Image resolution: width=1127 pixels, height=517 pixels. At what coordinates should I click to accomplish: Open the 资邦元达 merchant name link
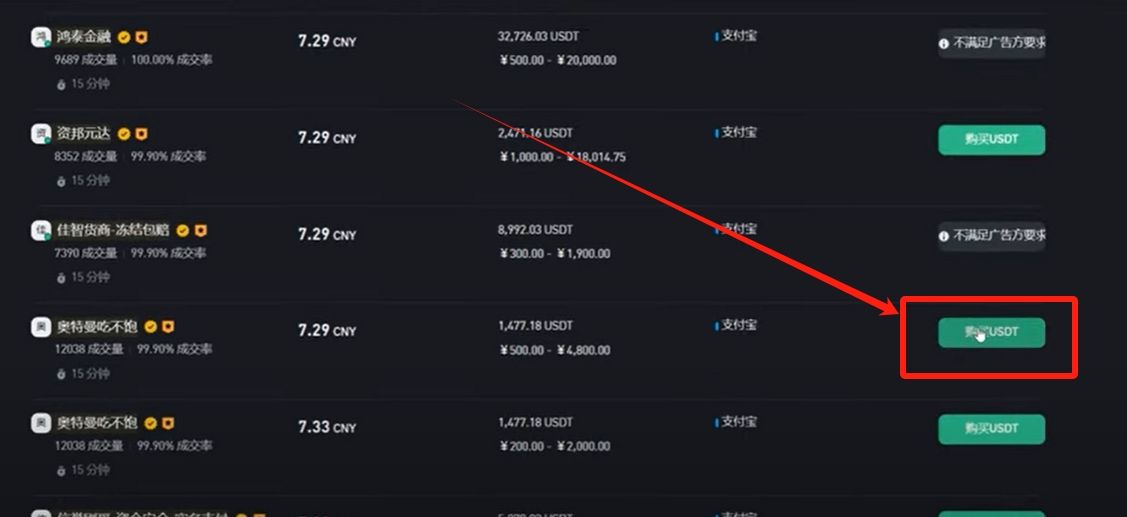click(x=84, y=133)
